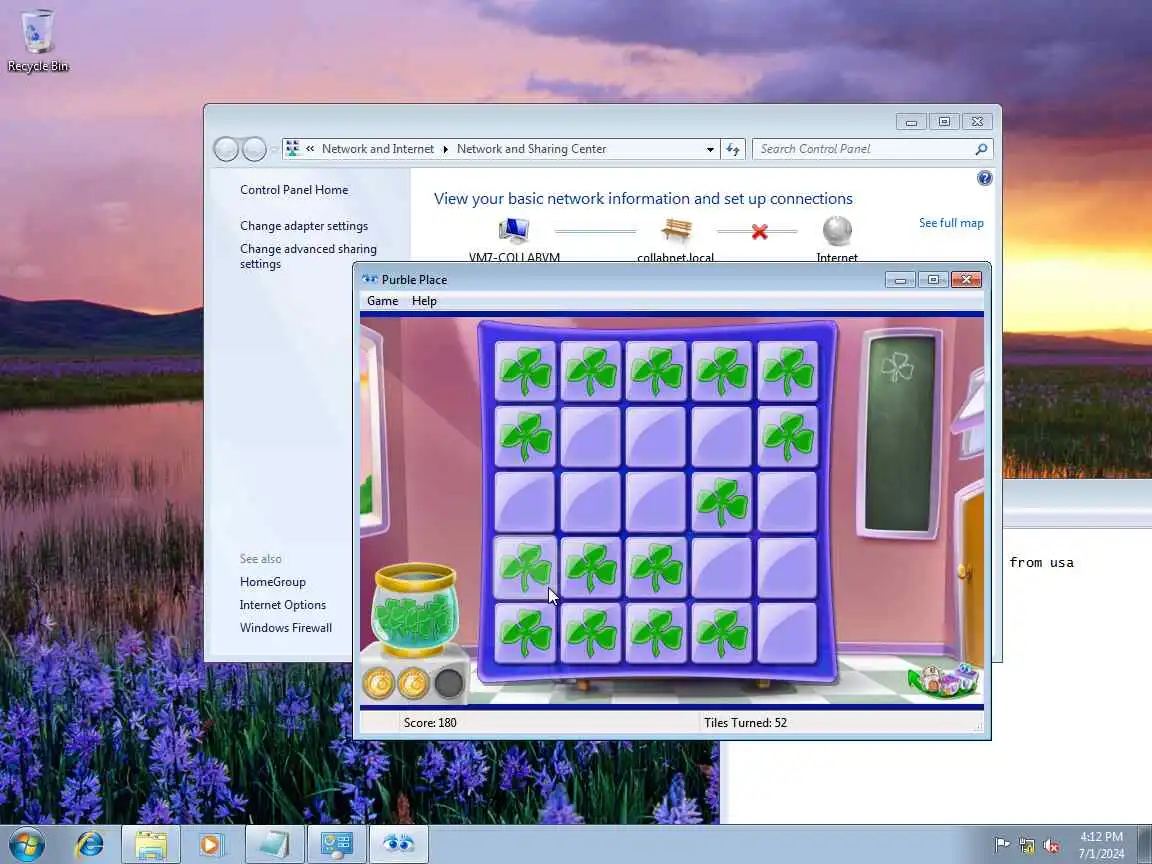Switch to the Purble Place taskbar button

[399, 844]
